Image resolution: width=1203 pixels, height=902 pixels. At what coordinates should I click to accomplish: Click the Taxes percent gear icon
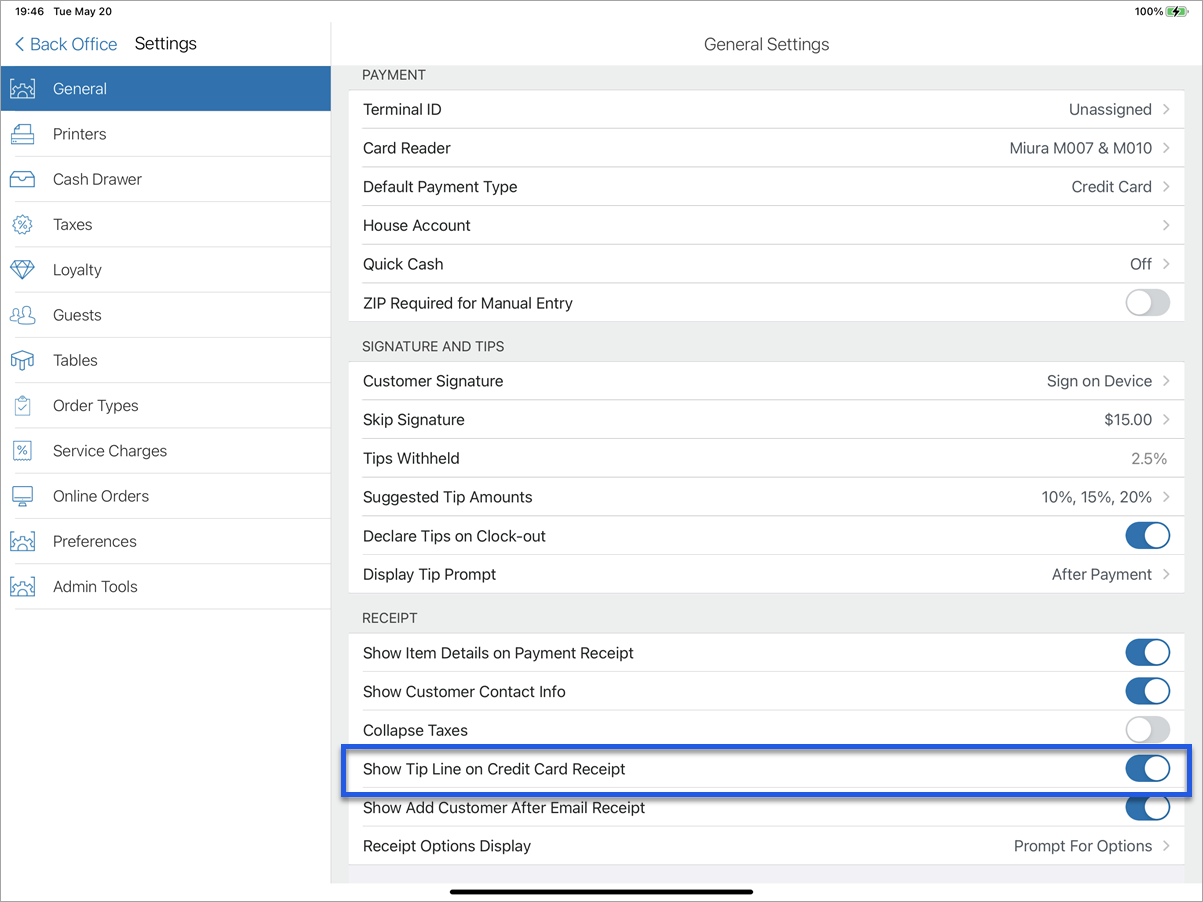(22, 225)
